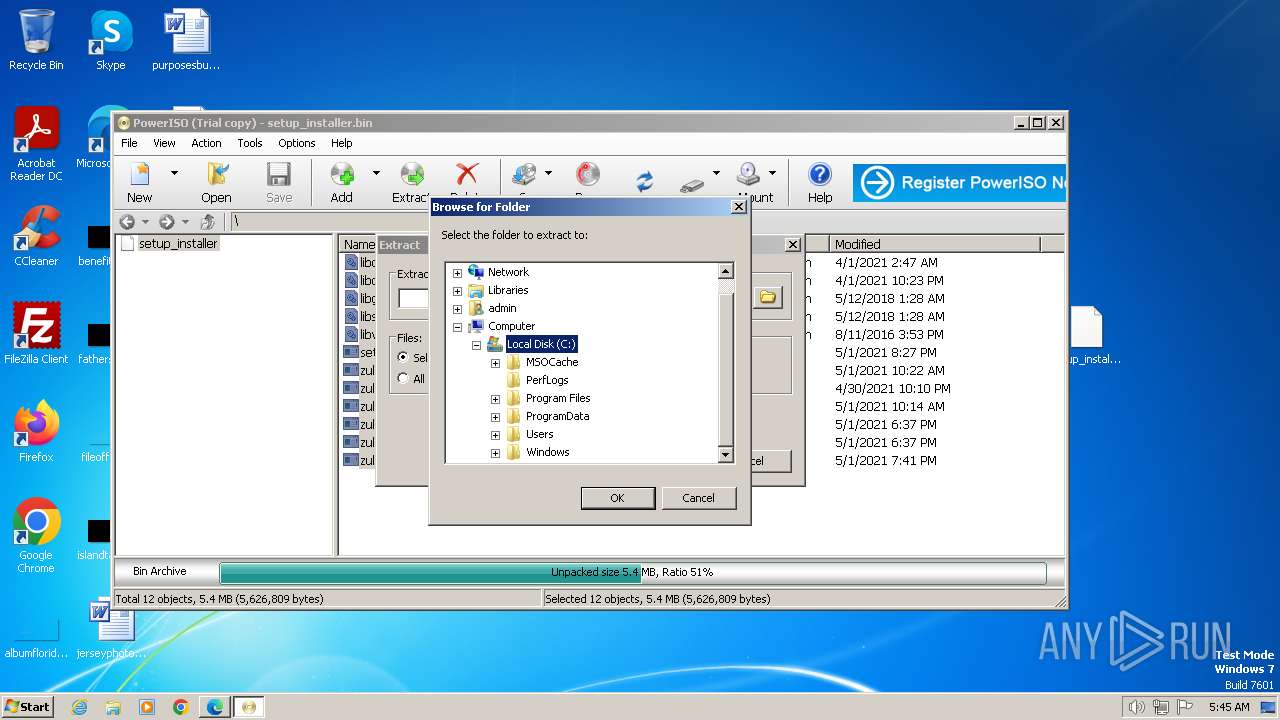Click the Add files toolbar icon
The image size is (1280, 720).
coord(342,175)
